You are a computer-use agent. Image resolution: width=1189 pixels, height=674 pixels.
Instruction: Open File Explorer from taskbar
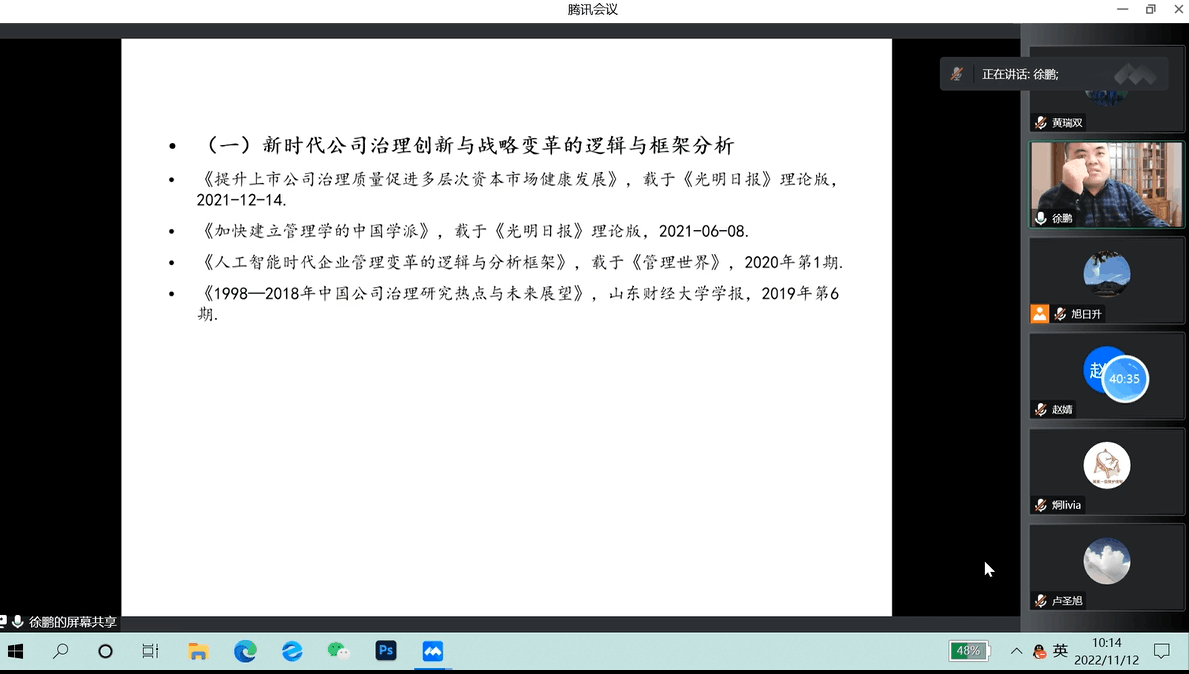tap(198, 651)
